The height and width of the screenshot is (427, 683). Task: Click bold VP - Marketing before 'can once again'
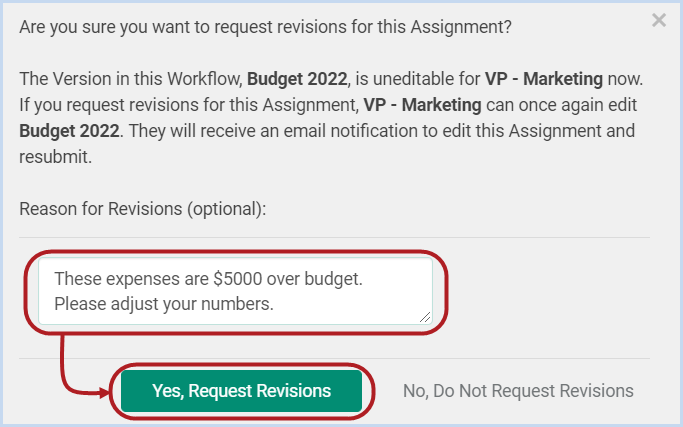click(x=423, y=105)
